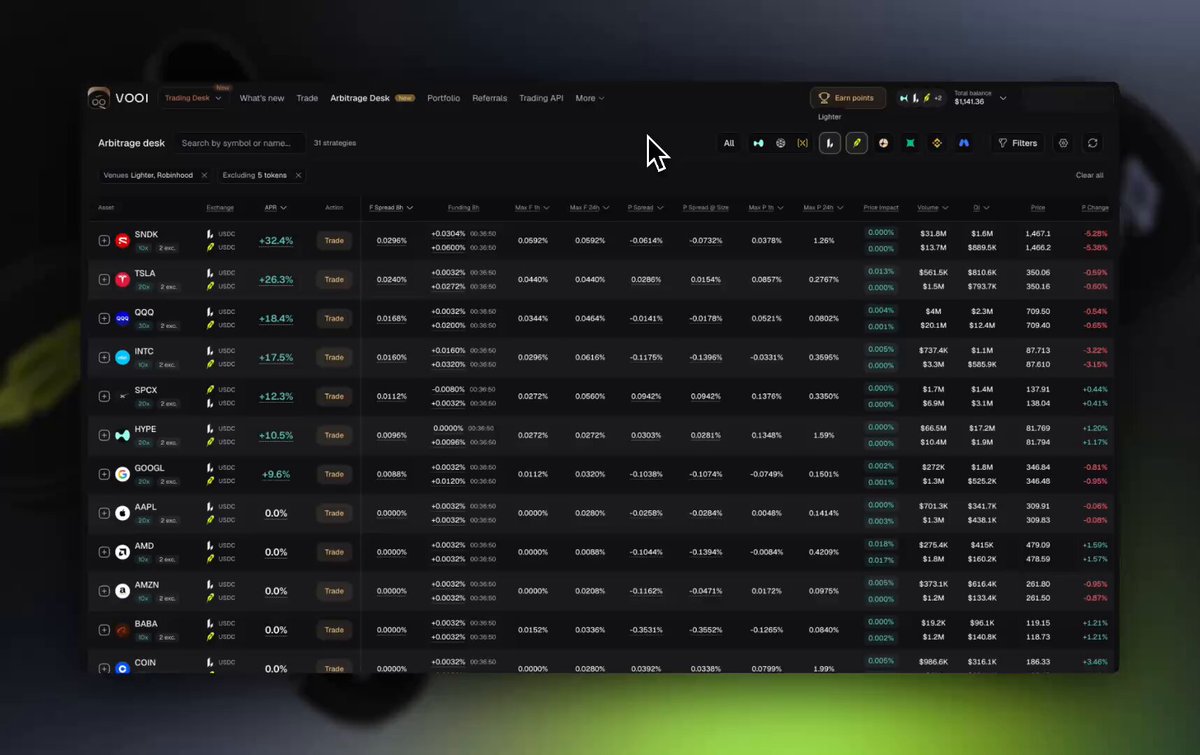This screenshot has height=755, width=1200.
Task: Go to the What's new page
Action: [262, 98]
